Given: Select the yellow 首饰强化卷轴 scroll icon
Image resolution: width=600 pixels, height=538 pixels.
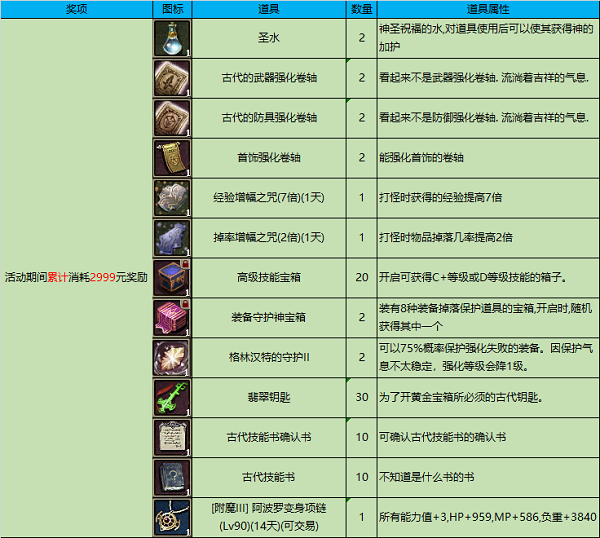Looking at the screenshot, I should pos(171,157).
